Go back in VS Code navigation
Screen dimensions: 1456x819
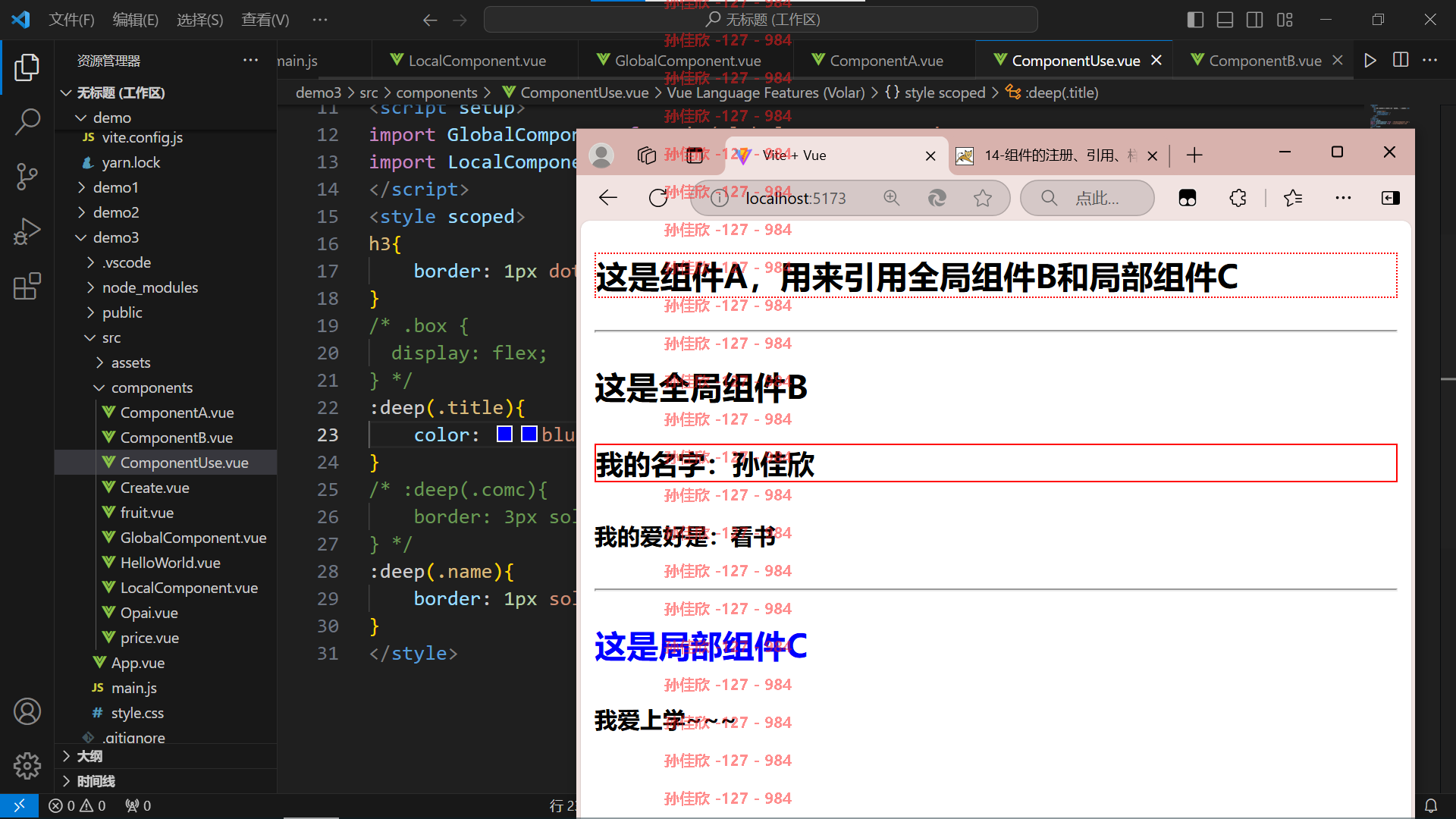(x=430, y=20)
